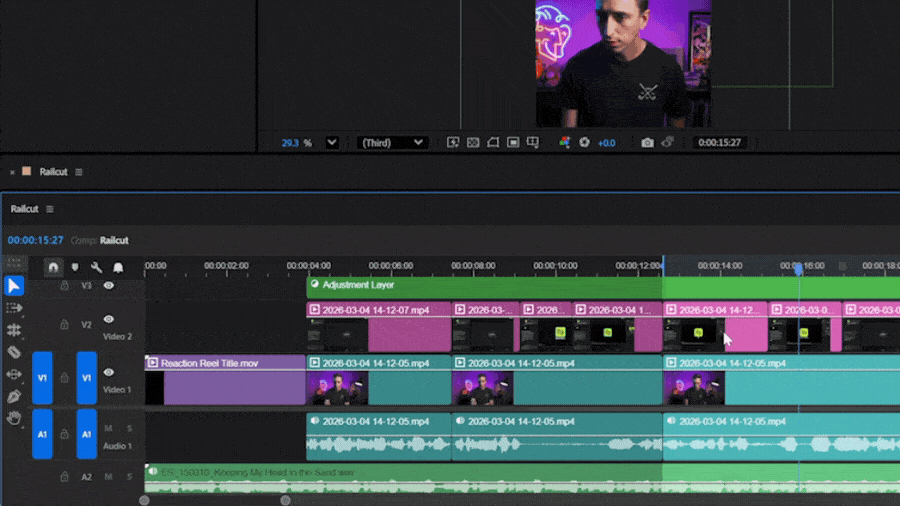The width and height of the screenshot is (900, 506).
Task: Solo track A2 with the S button
Action: click(130, 477)
